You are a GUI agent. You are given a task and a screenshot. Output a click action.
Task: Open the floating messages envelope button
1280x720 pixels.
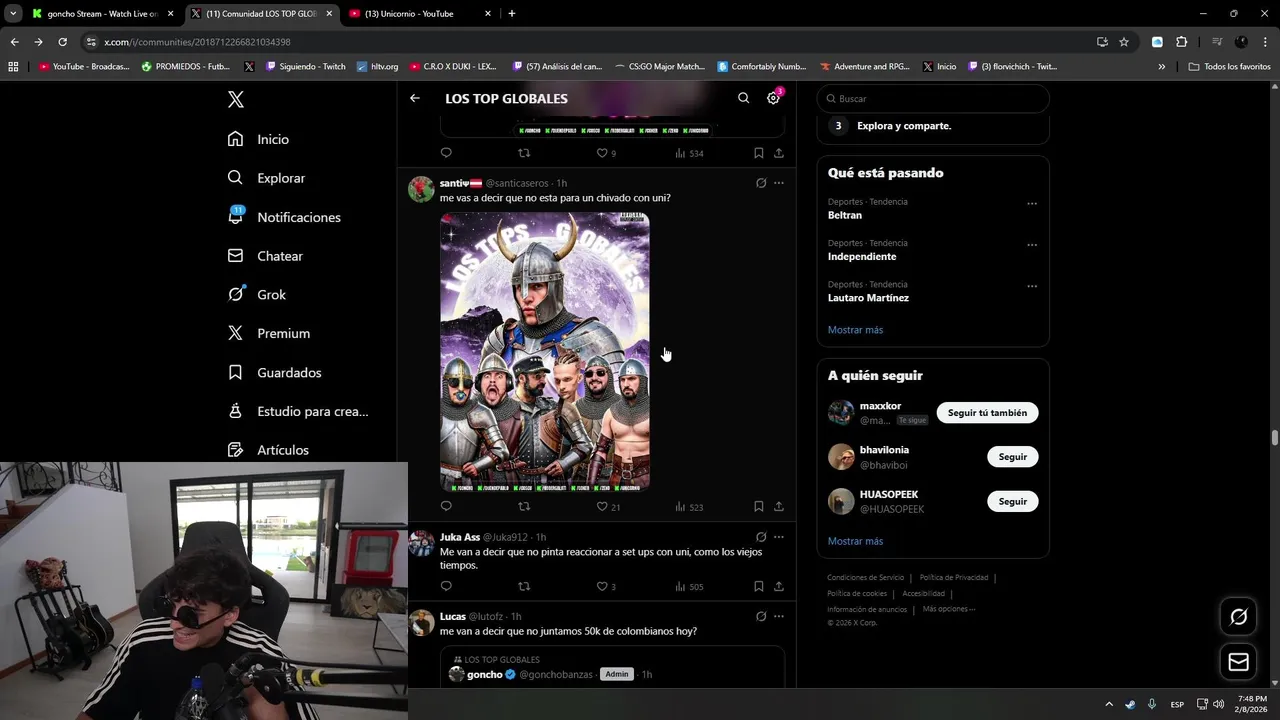pos(1238,662)
